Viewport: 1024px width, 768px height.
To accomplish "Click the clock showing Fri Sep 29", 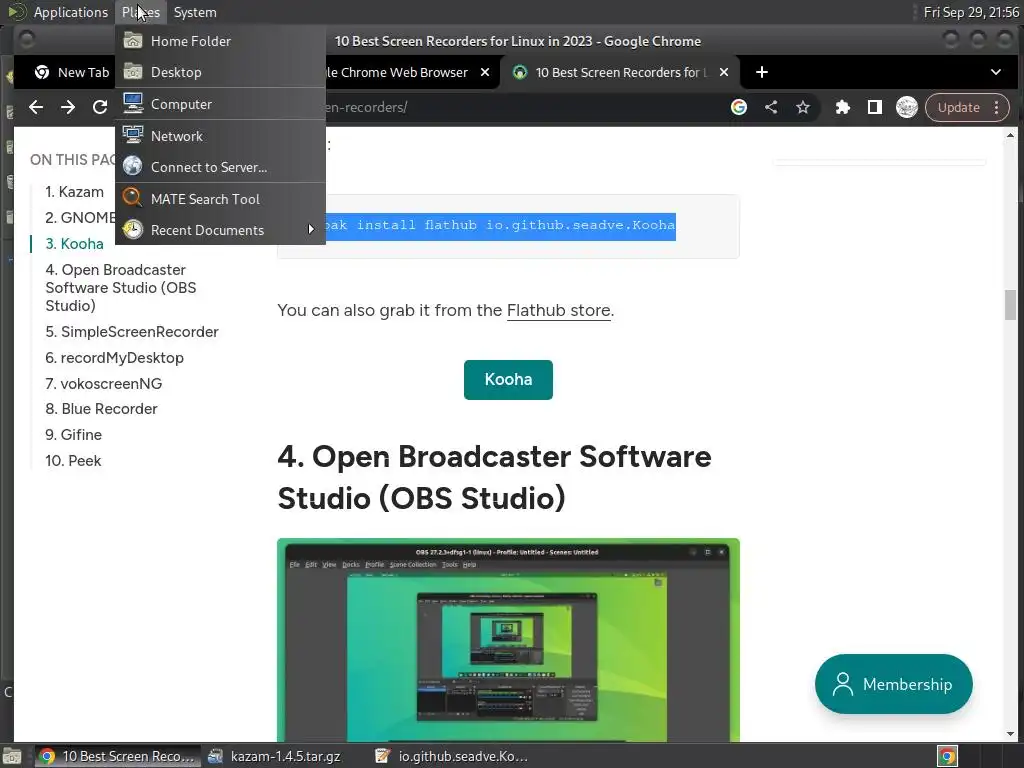I will pos(971,12).
